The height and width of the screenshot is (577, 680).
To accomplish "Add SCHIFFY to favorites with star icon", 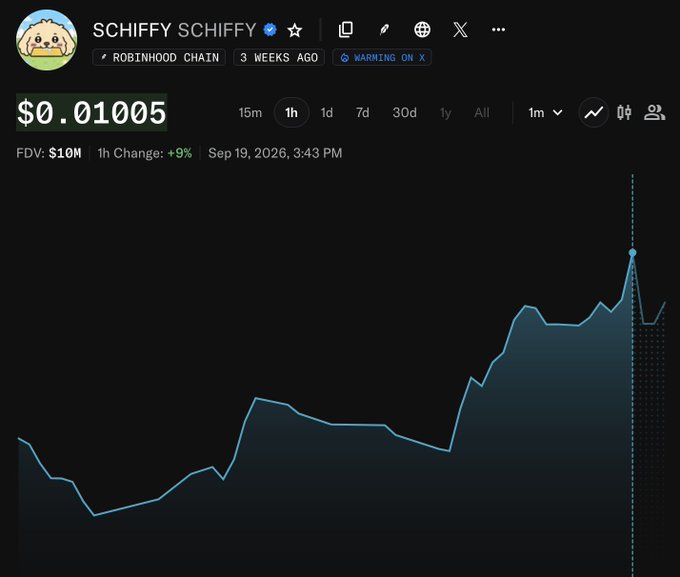I will click(x=295, y=30).
